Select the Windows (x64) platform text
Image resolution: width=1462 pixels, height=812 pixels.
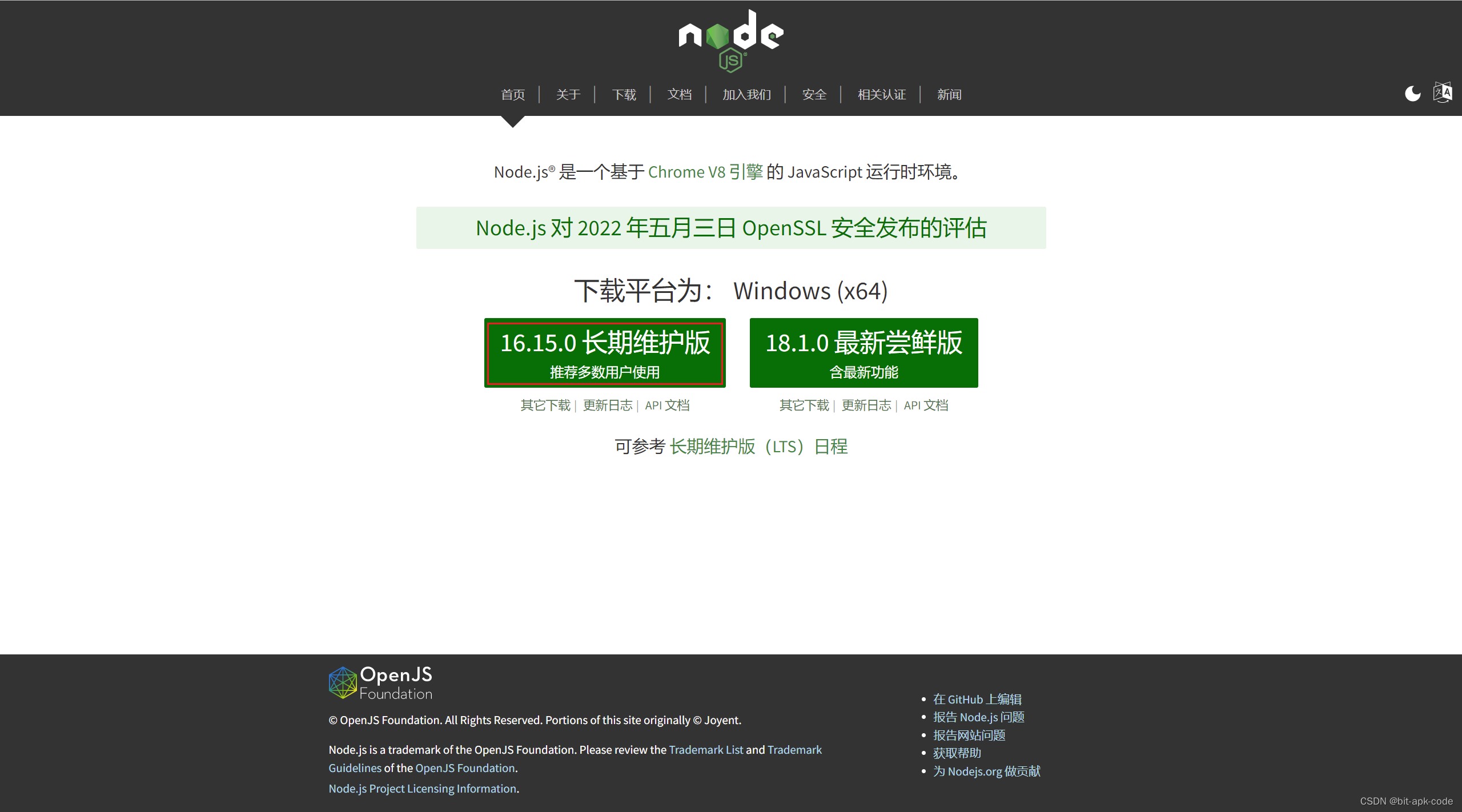pyautogui.click(x=810, y=291)
